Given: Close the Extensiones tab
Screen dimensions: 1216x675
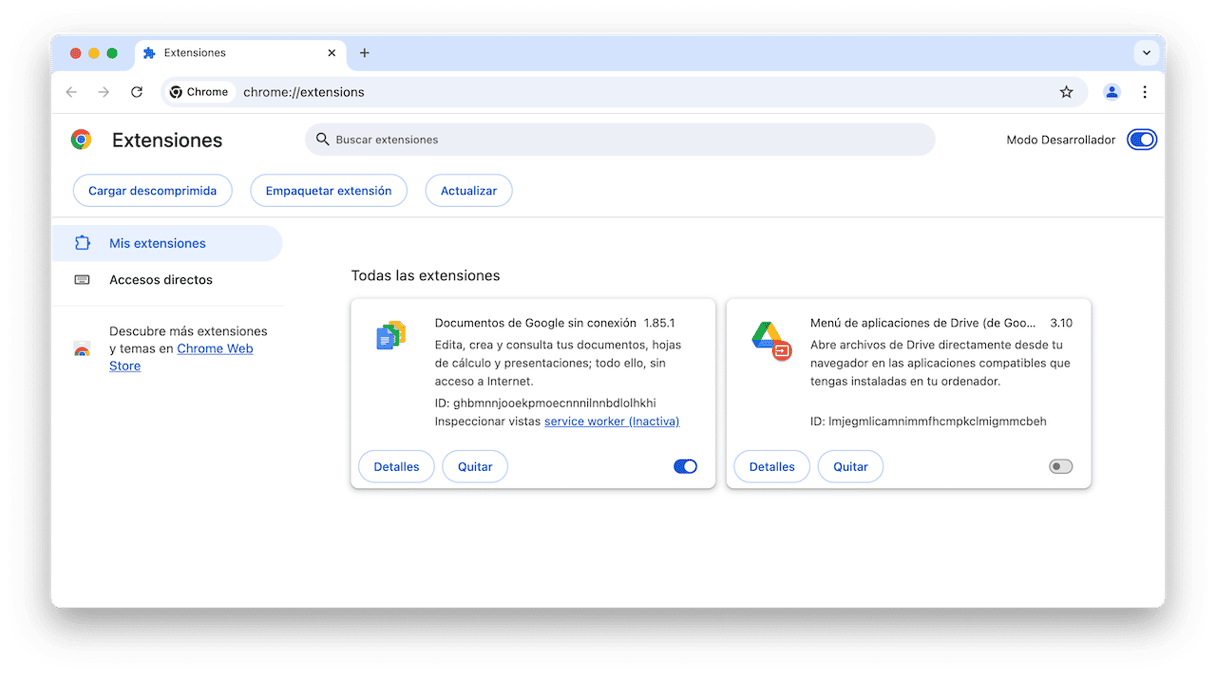Looking at the screenshot, I should click(332, 53).
